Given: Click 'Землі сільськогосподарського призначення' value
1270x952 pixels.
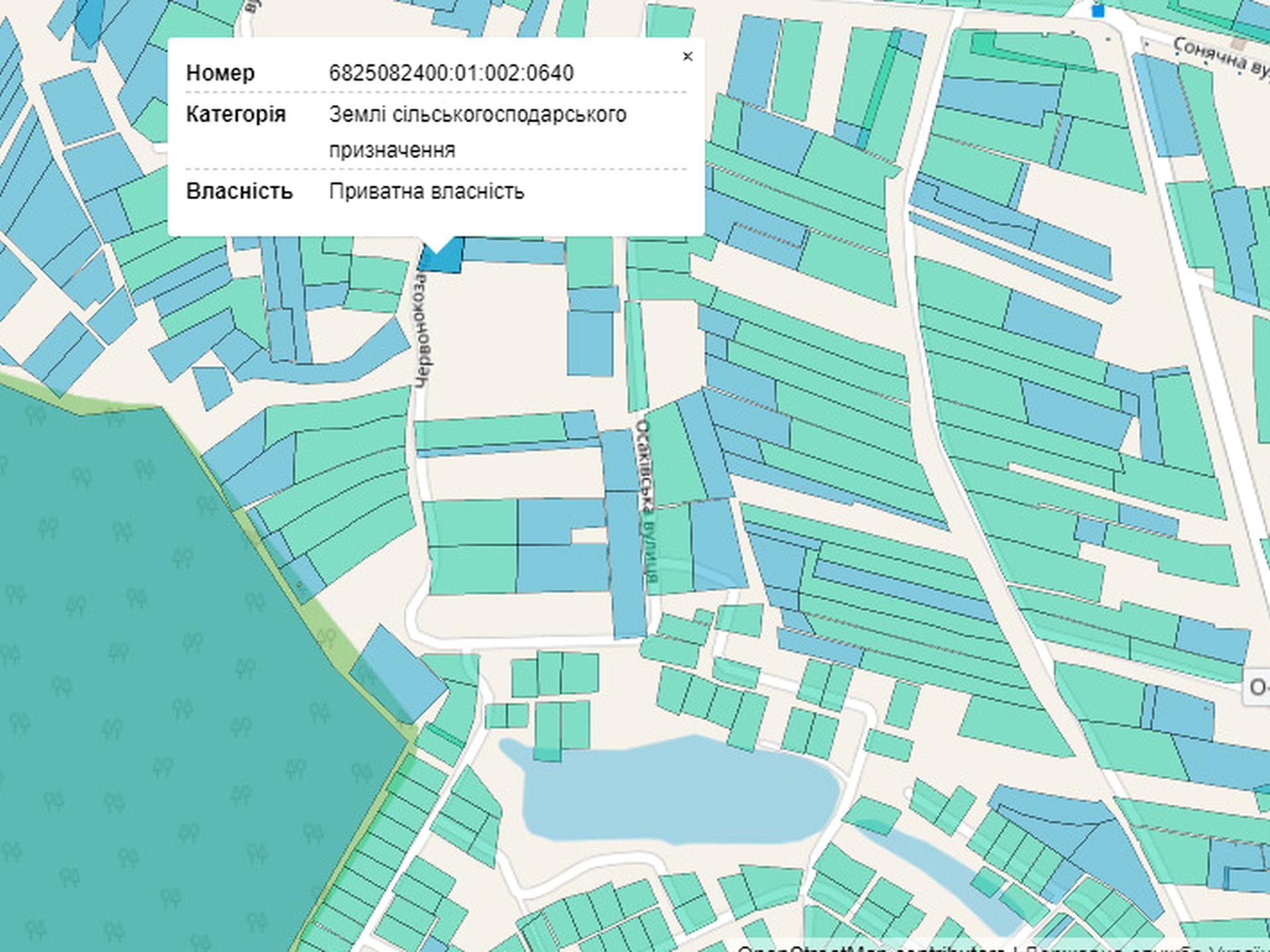Looking at the screenshot, I should click(478, 132).
